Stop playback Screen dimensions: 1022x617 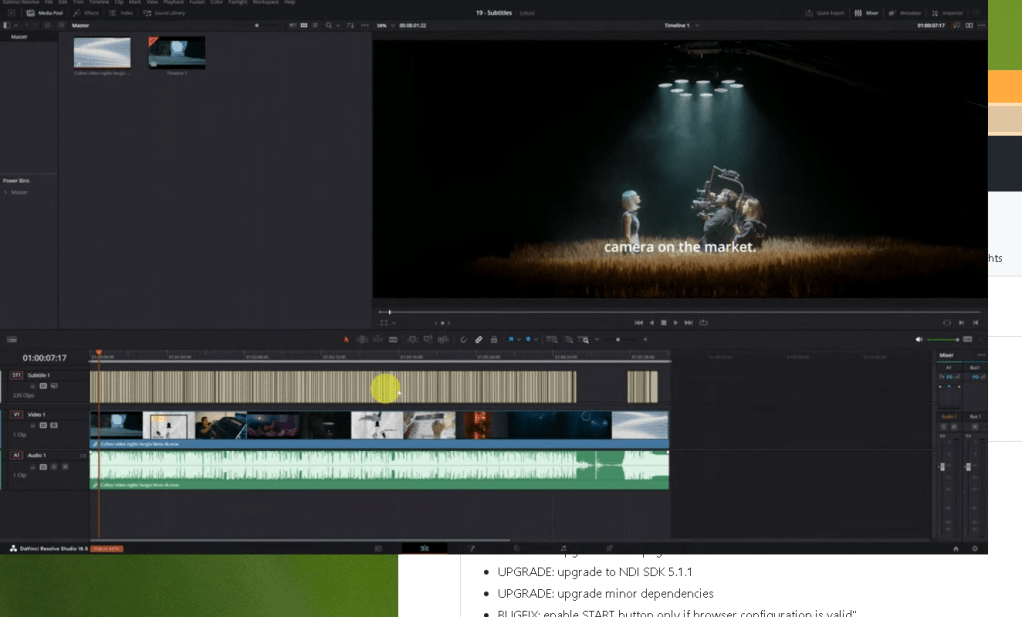pos(664,323)
